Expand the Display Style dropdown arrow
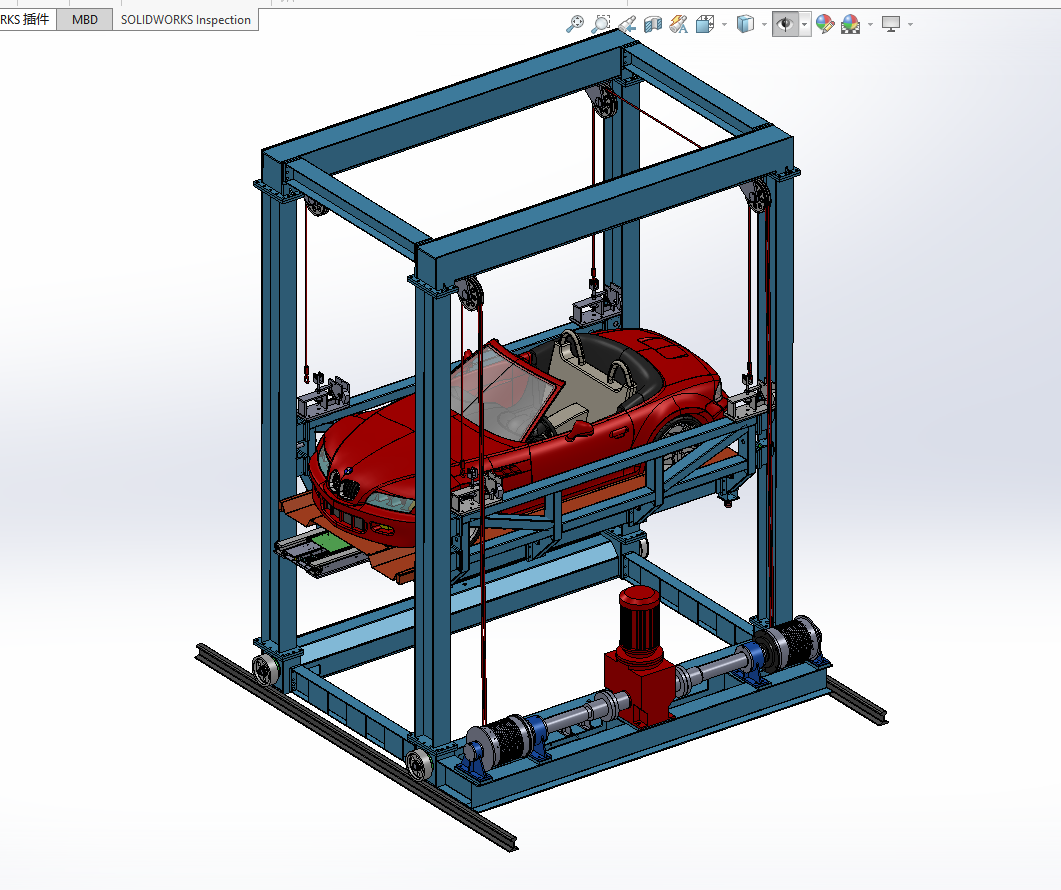Viewport: 1061px width, 890px height. (x=765, y=25)
